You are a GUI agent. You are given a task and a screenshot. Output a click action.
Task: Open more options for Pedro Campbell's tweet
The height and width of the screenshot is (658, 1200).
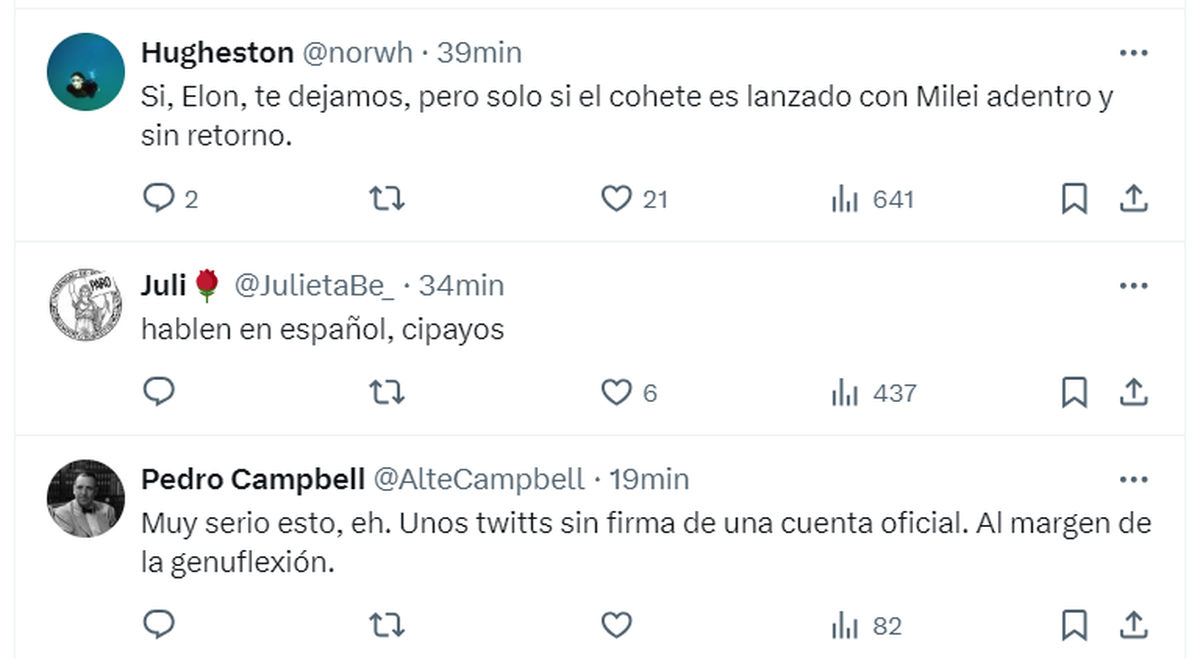(x=1133, y=480)
